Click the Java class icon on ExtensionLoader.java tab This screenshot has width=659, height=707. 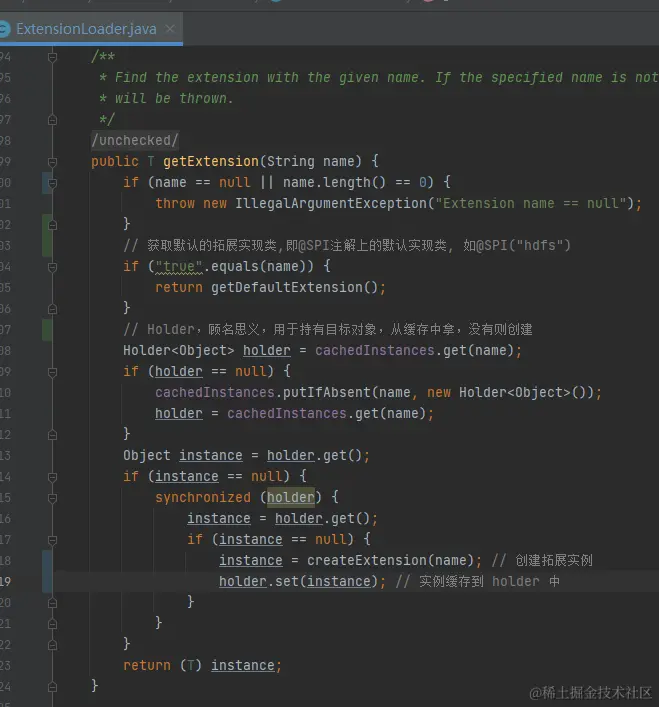[x=4, y=29]
